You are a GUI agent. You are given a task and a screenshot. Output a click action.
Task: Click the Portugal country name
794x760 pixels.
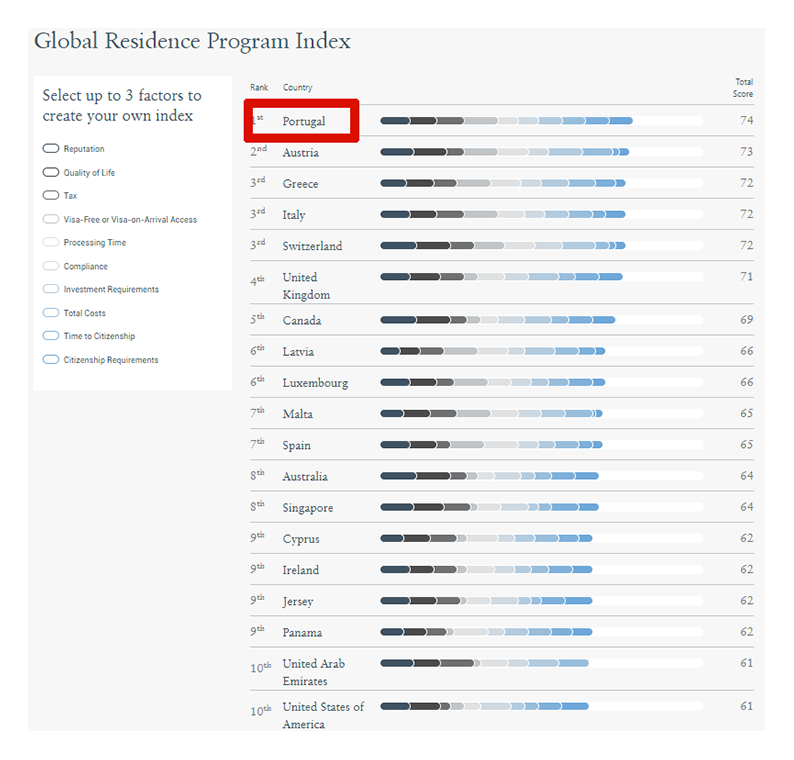coord(304,122)
